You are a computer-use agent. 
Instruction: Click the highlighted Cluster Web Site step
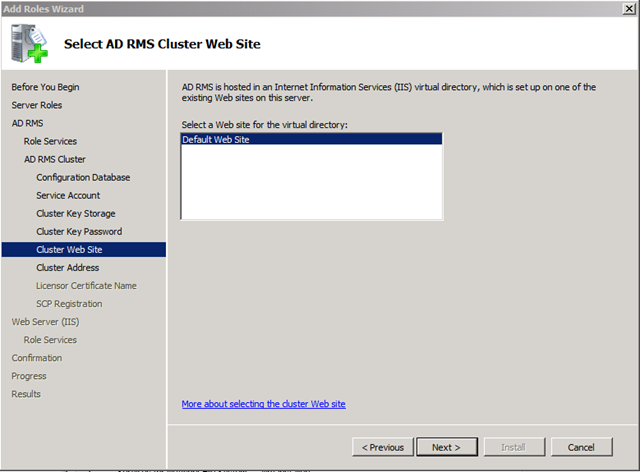[84, 249]
